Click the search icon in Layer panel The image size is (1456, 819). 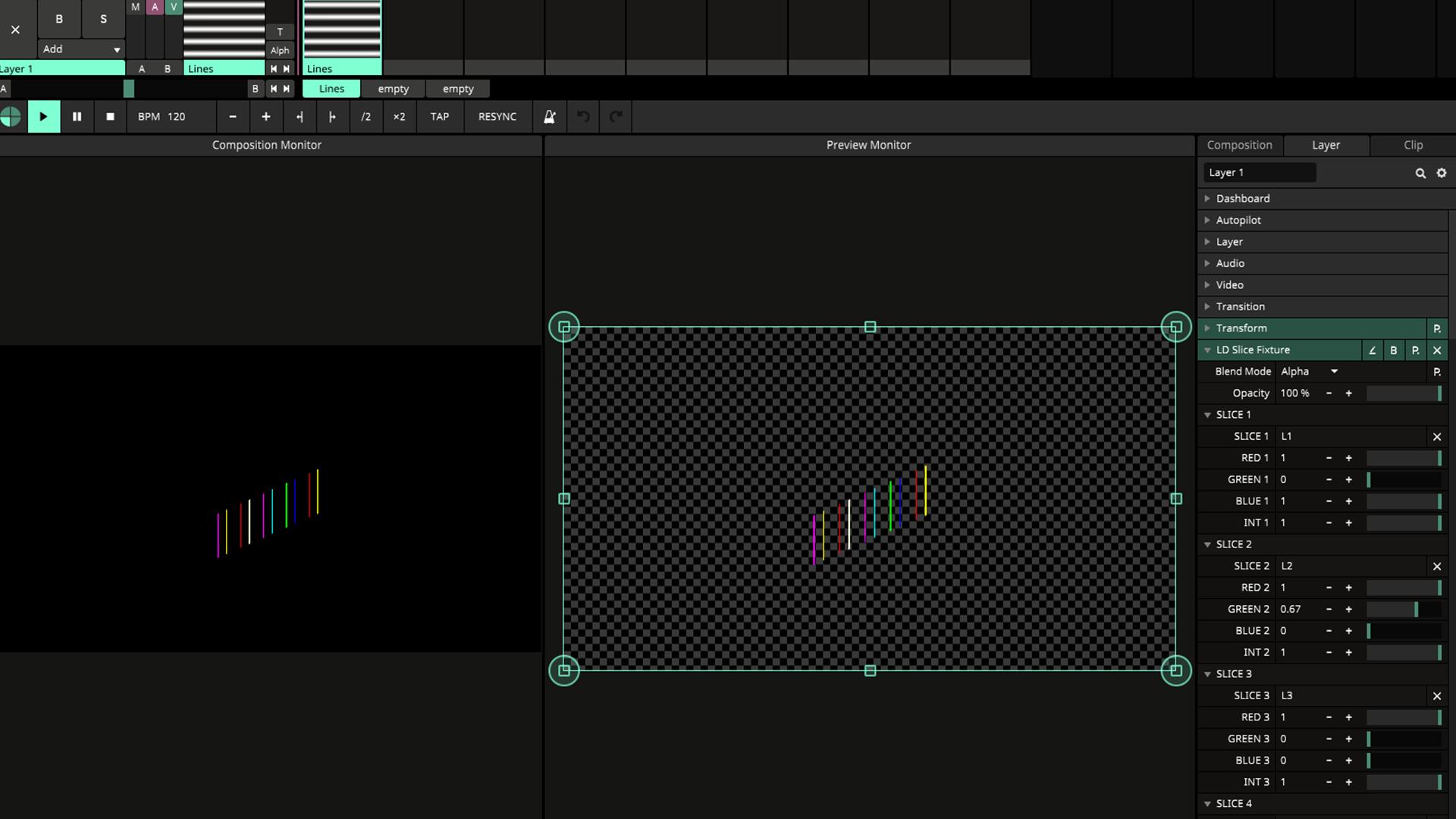coord(1420,173)
